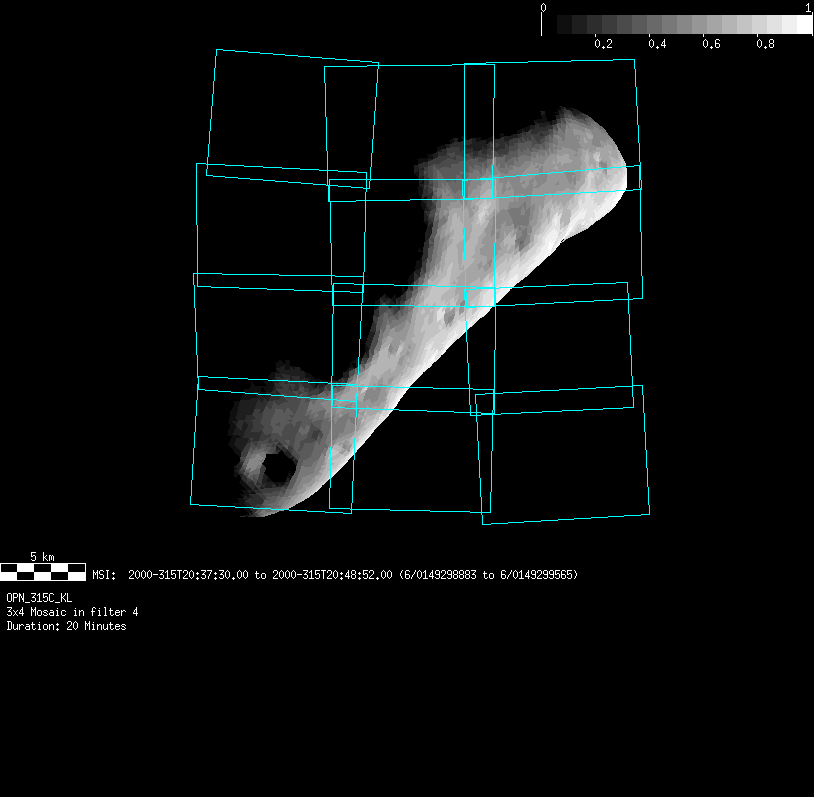Click the OPN_315C_KL sequence name
Image resolution: width=814 pixels, height=797 pixels.
39,597
